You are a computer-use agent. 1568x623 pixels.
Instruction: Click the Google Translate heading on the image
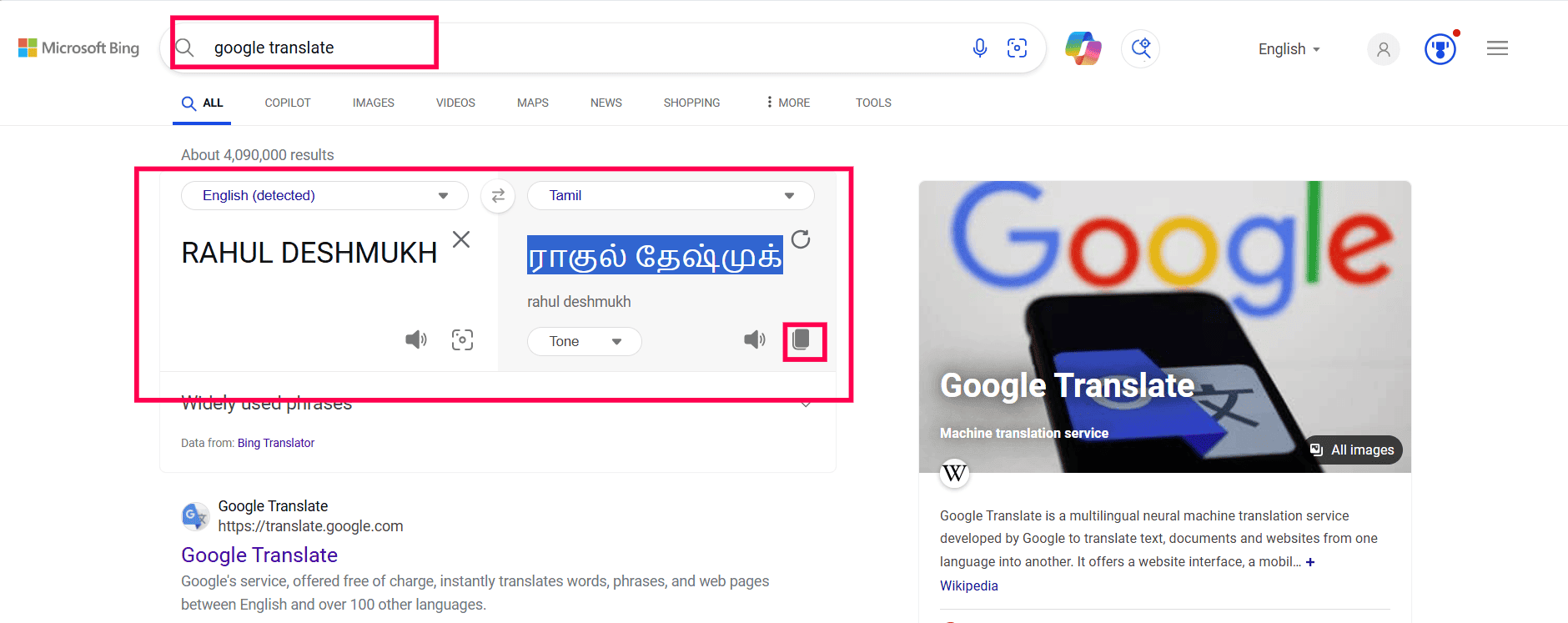pos(1068,385)
